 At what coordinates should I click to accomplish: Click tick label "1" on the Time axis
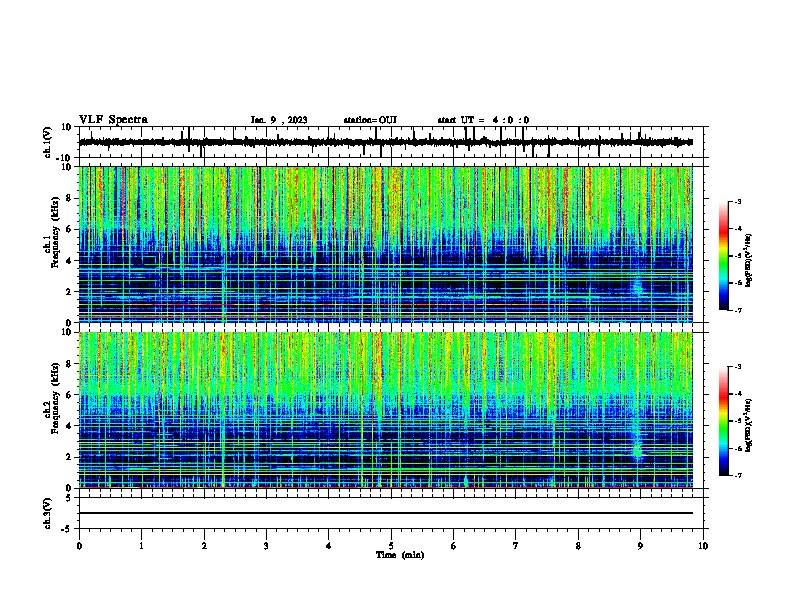coord(141,546)
